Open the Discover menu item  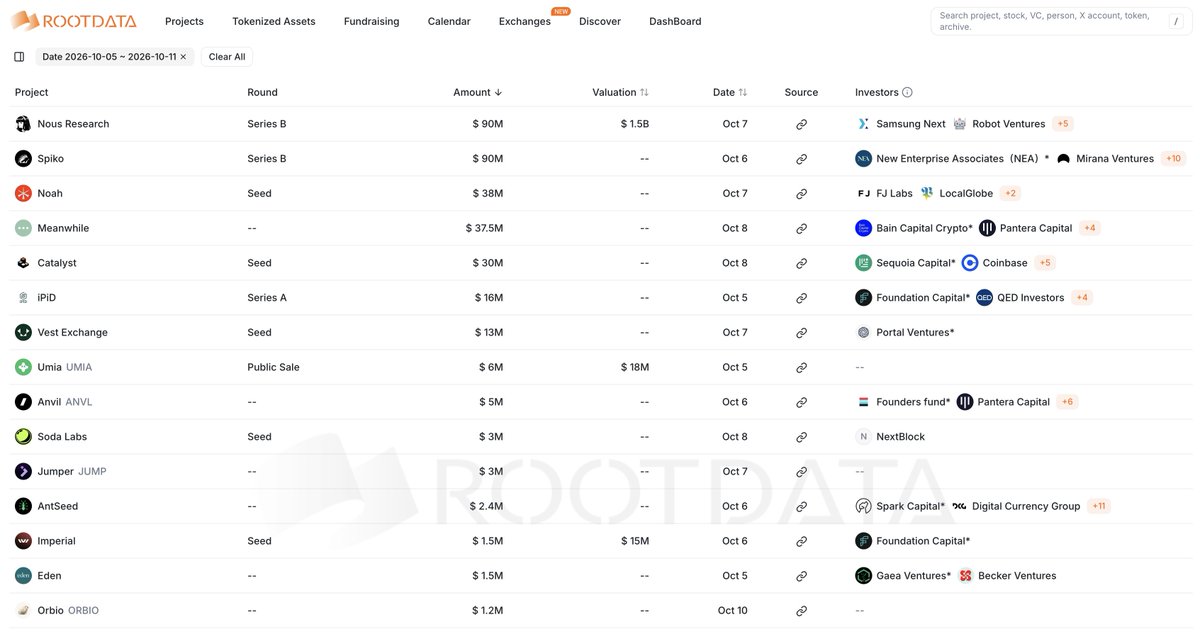(600, 21)
